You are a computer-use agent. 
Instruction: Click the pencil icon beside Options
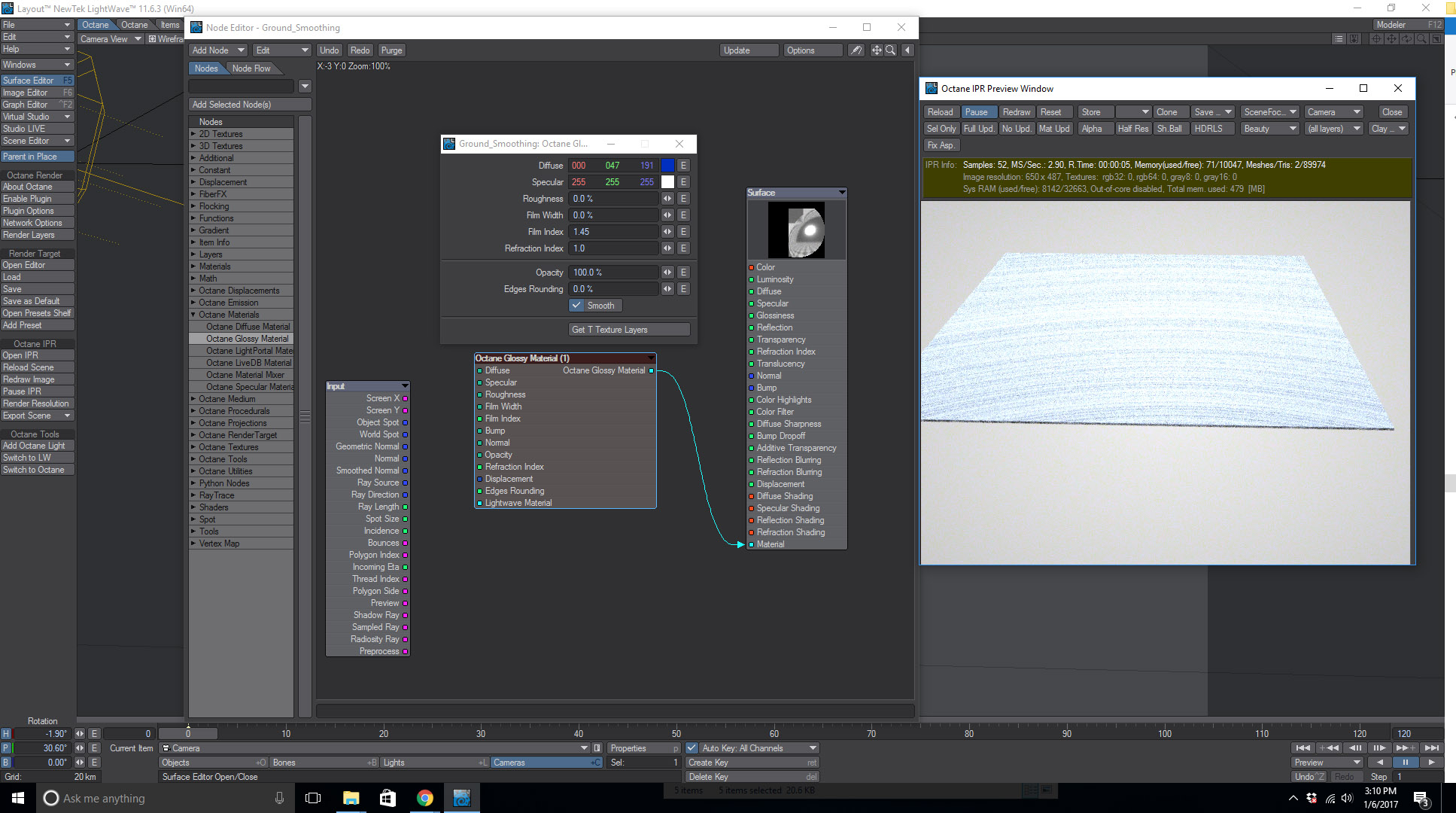(856, 50)
